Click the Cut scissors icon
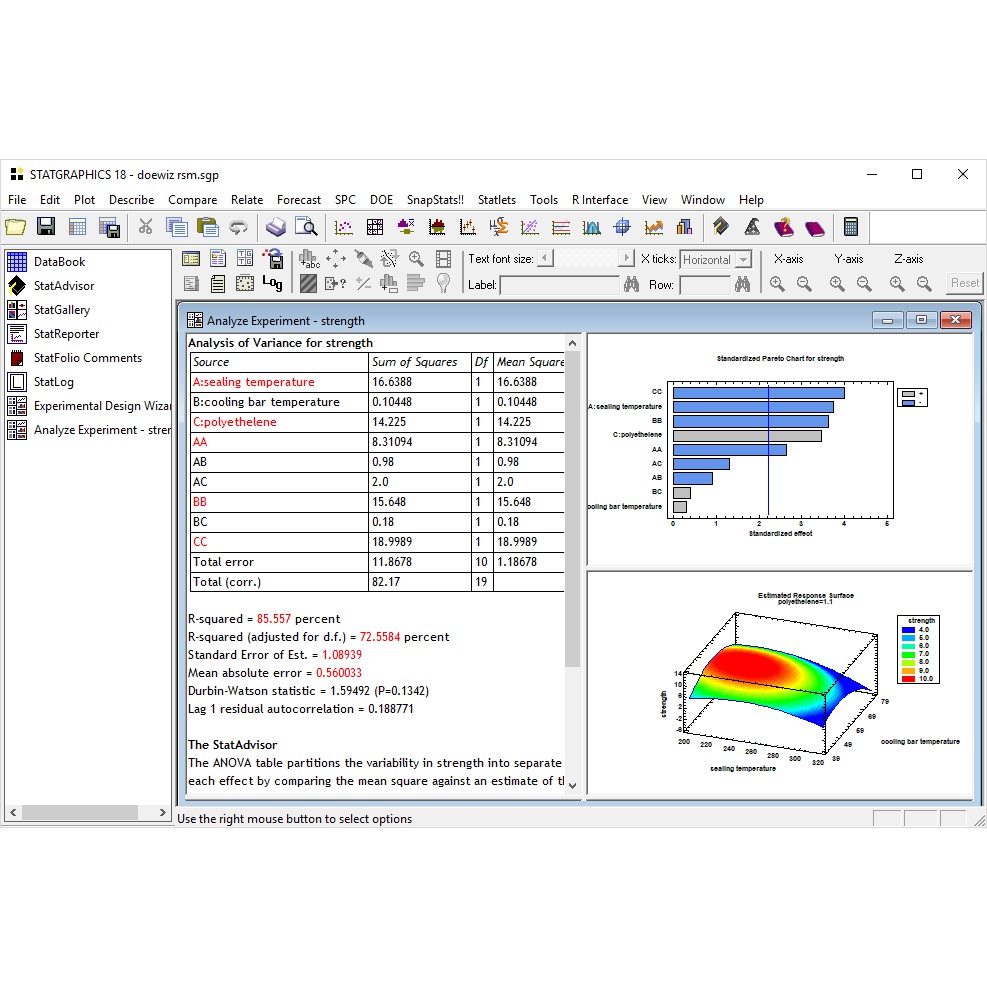The width and height of the screenshot is (987, 987). tap(146, 227)
